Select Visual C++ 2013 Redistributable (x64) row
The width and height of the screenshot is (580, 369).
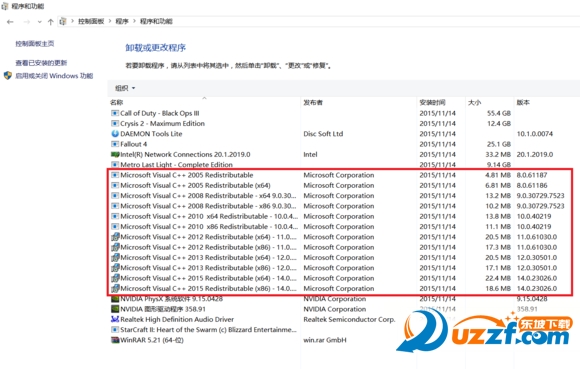[340, 257]
